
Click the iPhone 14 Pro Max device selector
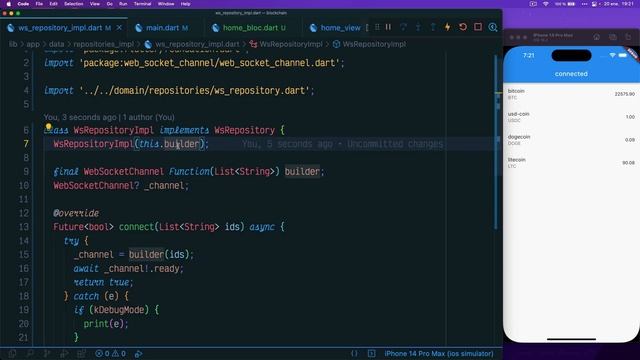pos(439,354)
